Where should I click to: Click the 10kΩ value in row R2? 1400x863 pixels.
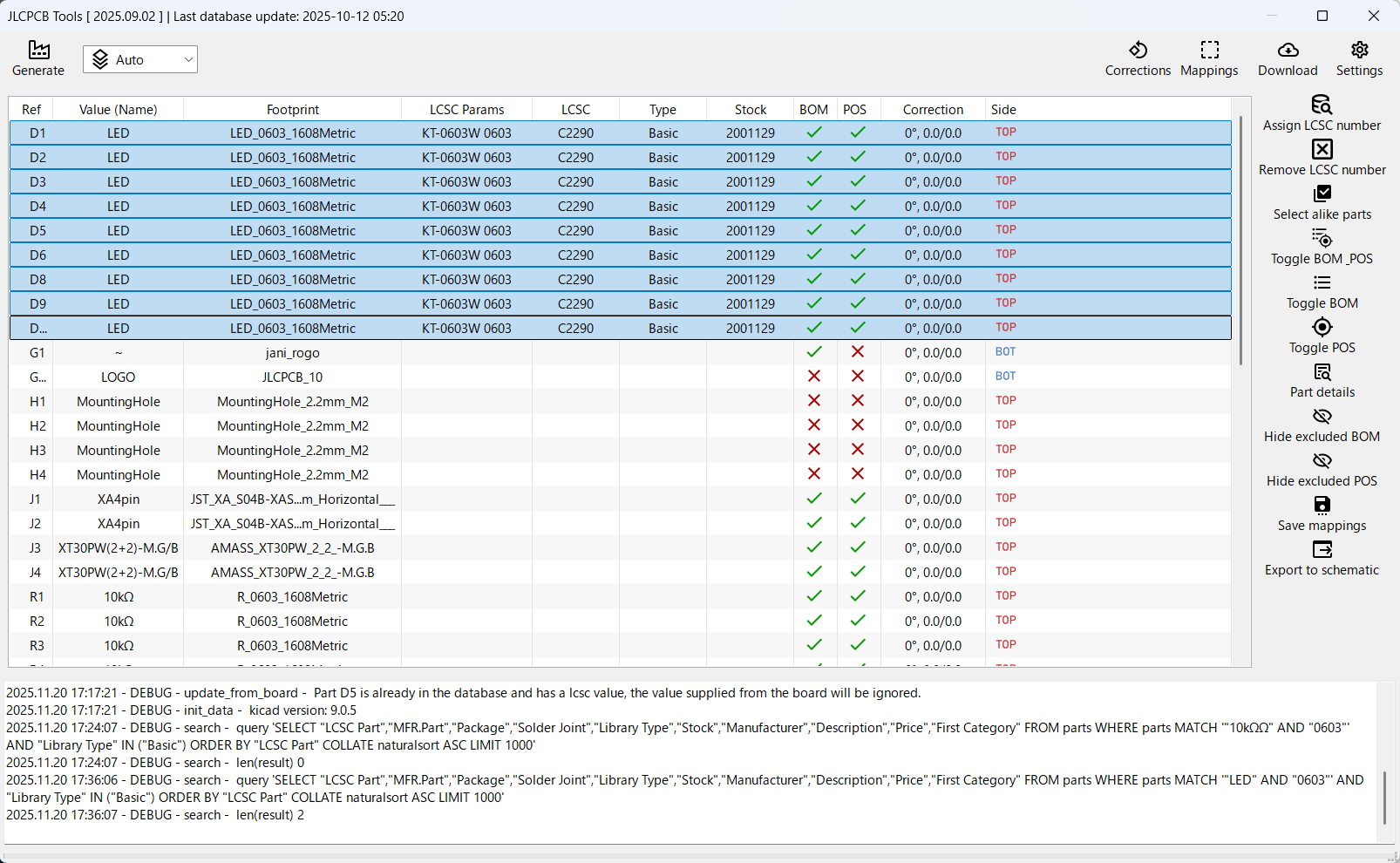pos(119,621)
